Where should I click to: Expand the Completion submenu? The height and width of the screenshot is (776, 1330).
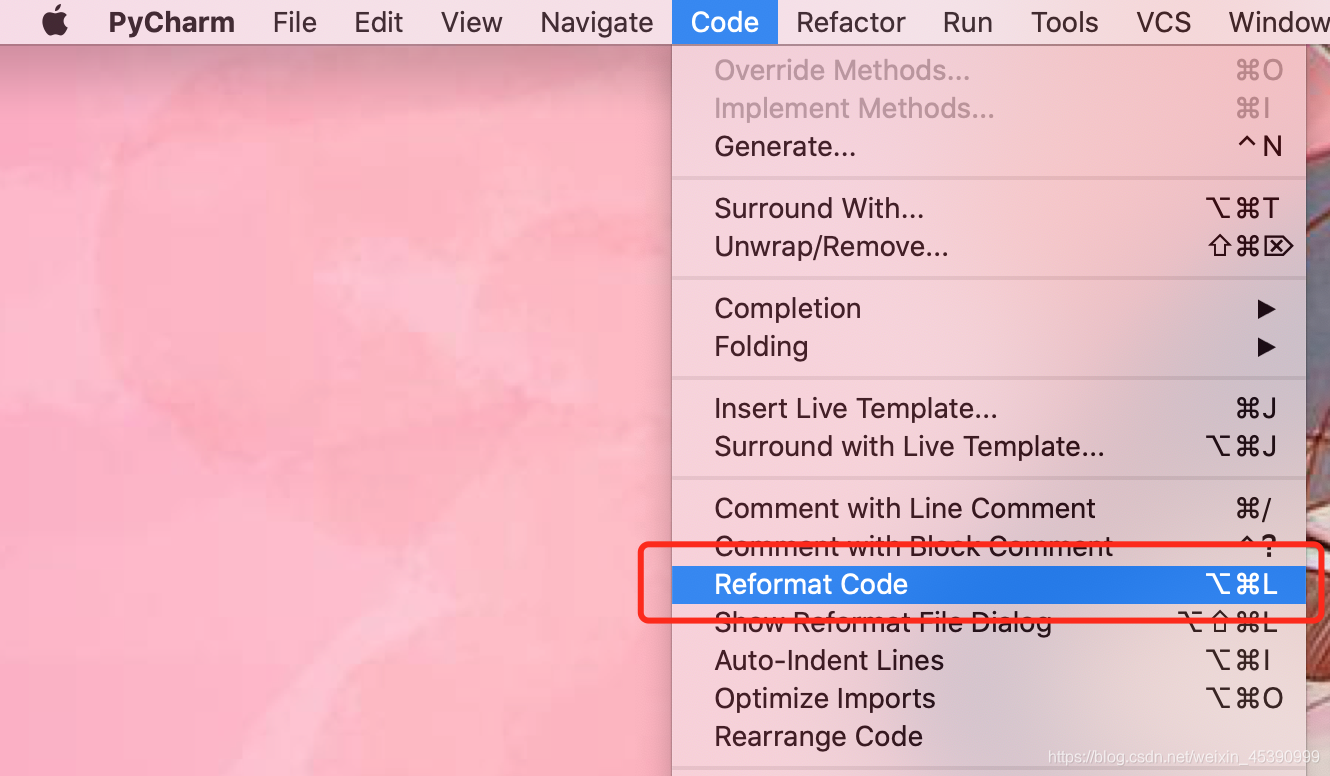[787, 308]
